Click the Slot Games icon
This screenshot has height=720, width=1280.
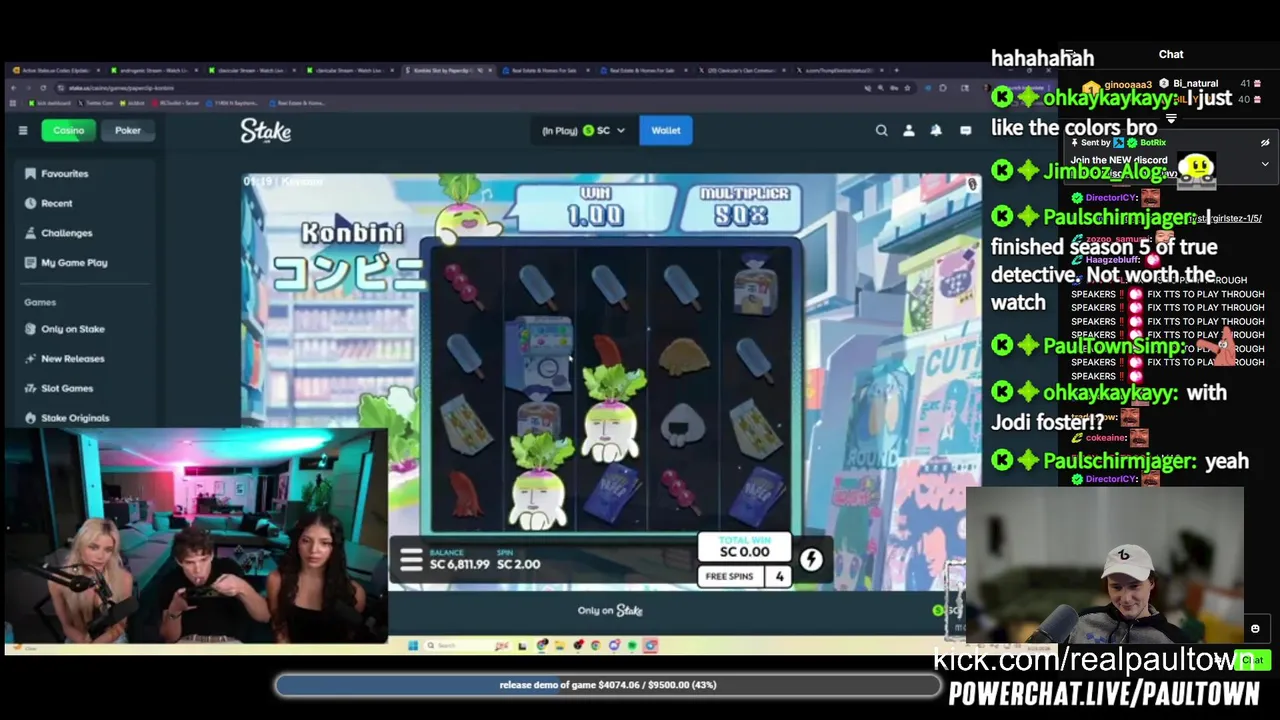pos(30,388)
